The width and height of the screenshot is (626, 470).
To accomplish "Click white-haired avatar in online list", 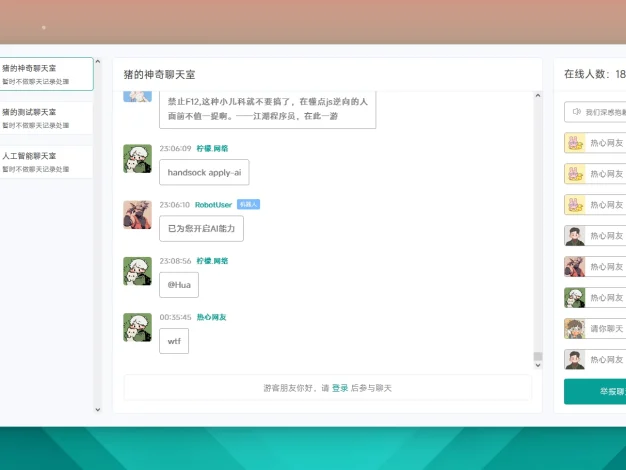I will 574,298.
